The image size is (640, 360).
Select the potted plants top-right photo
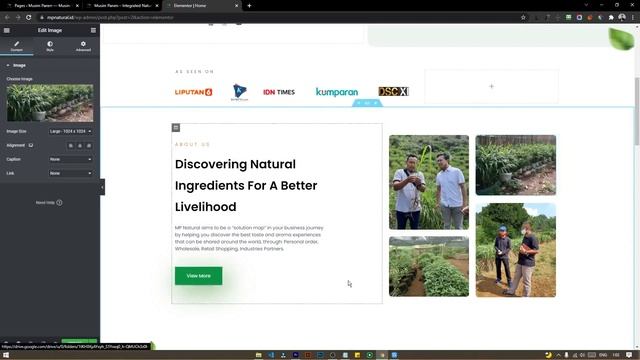[516, 165]
